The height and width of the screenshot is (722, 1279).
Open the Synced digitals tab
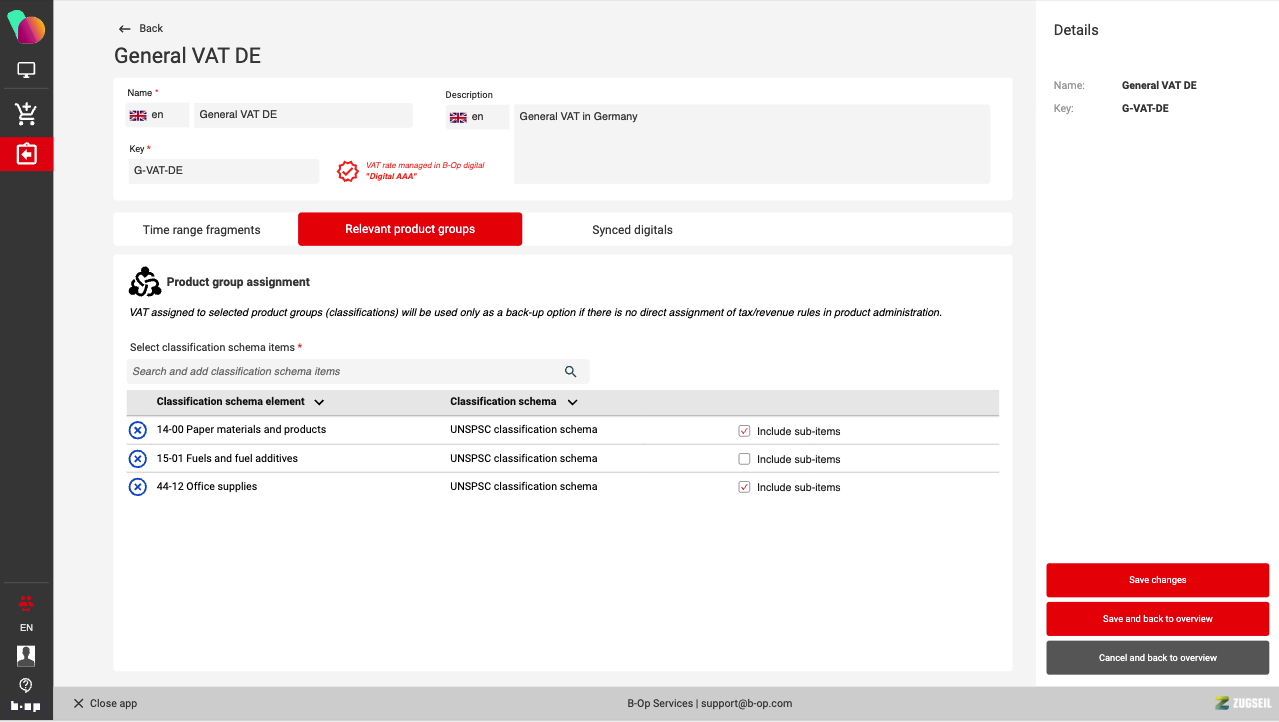632,230
